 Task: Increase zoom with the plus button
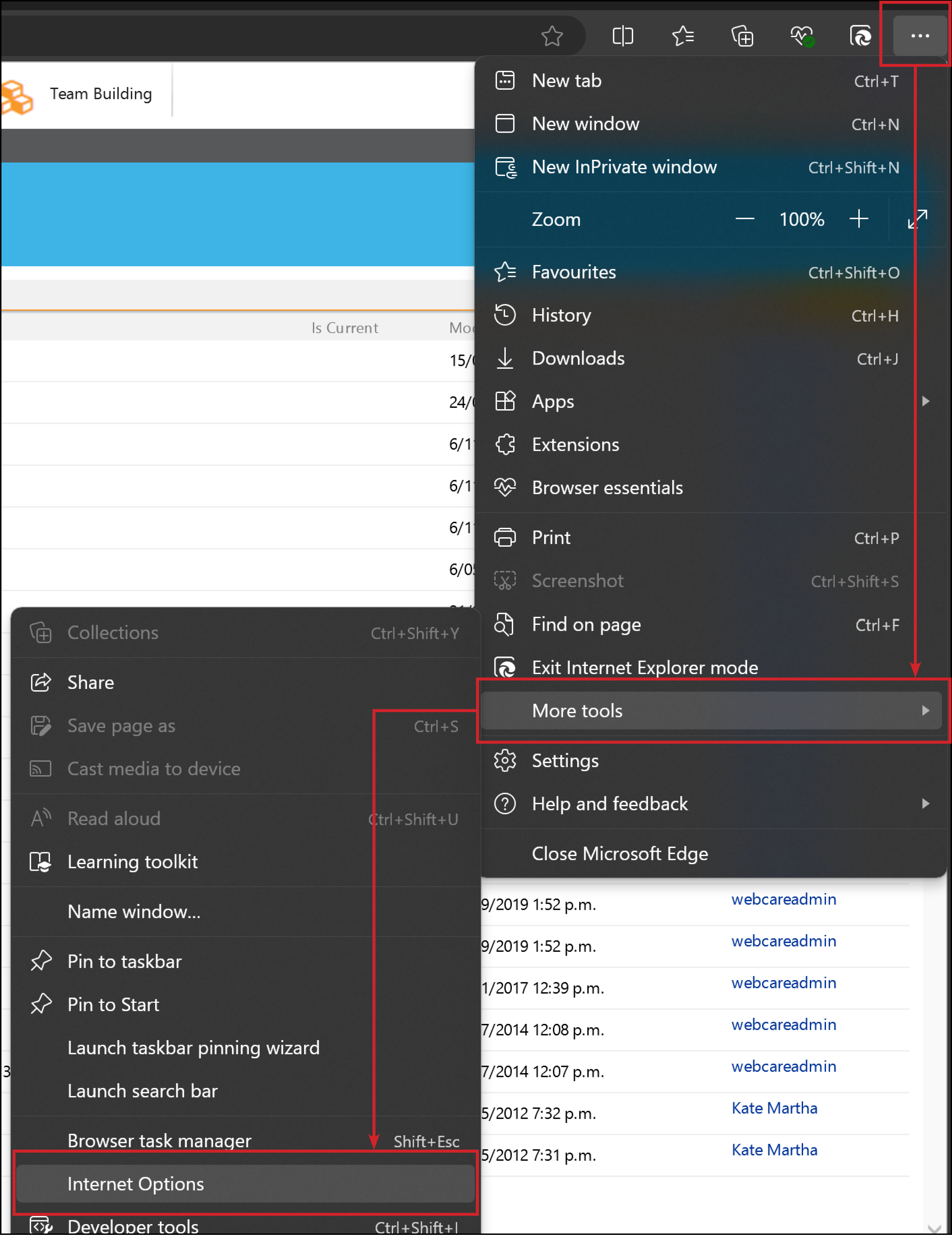pos(859,220)
